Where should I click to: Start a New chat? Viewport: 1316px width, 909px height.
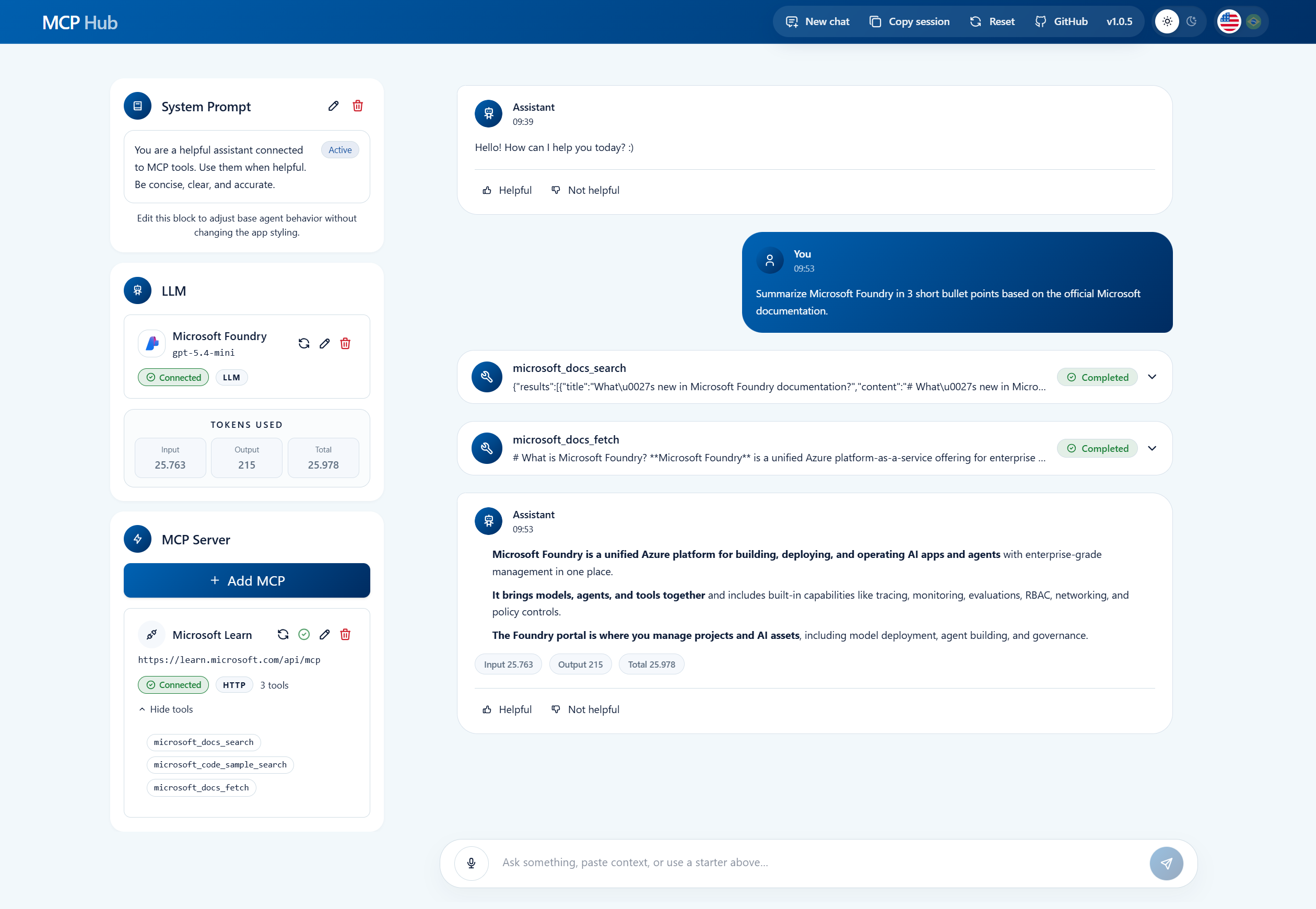point(817,21)
